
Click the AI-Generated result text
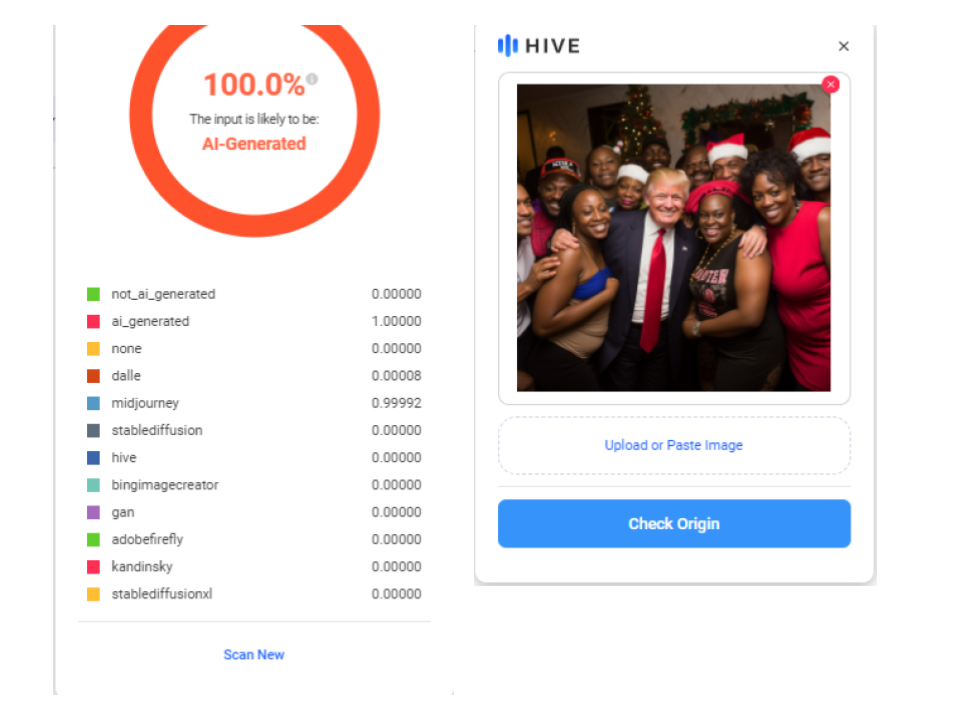(254, 144)
